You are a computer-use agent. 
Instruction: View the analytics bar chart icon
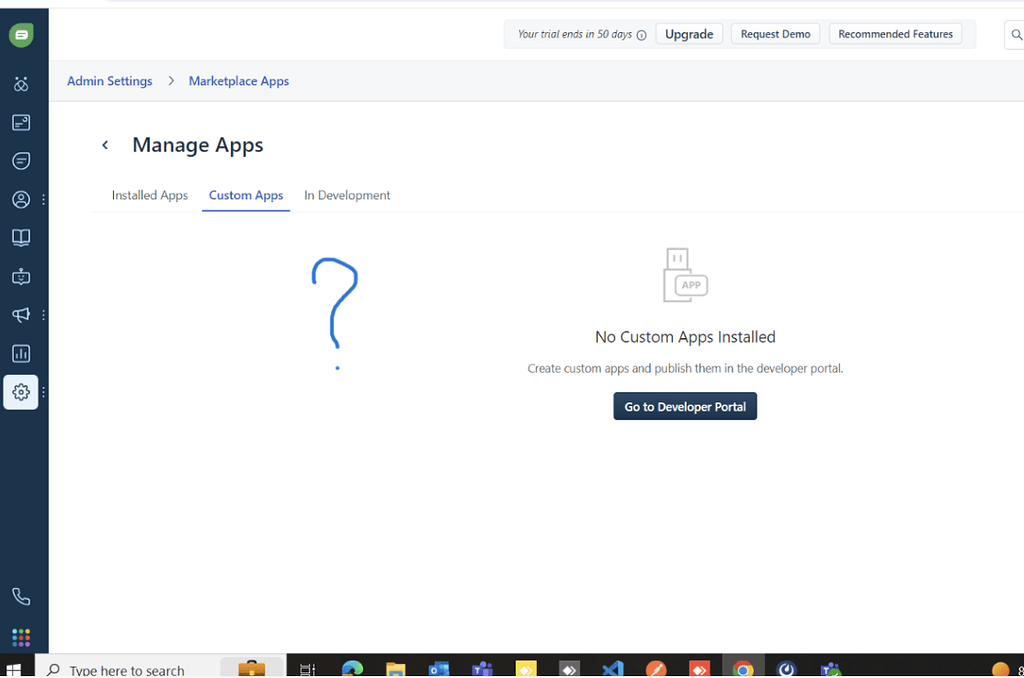21,353
